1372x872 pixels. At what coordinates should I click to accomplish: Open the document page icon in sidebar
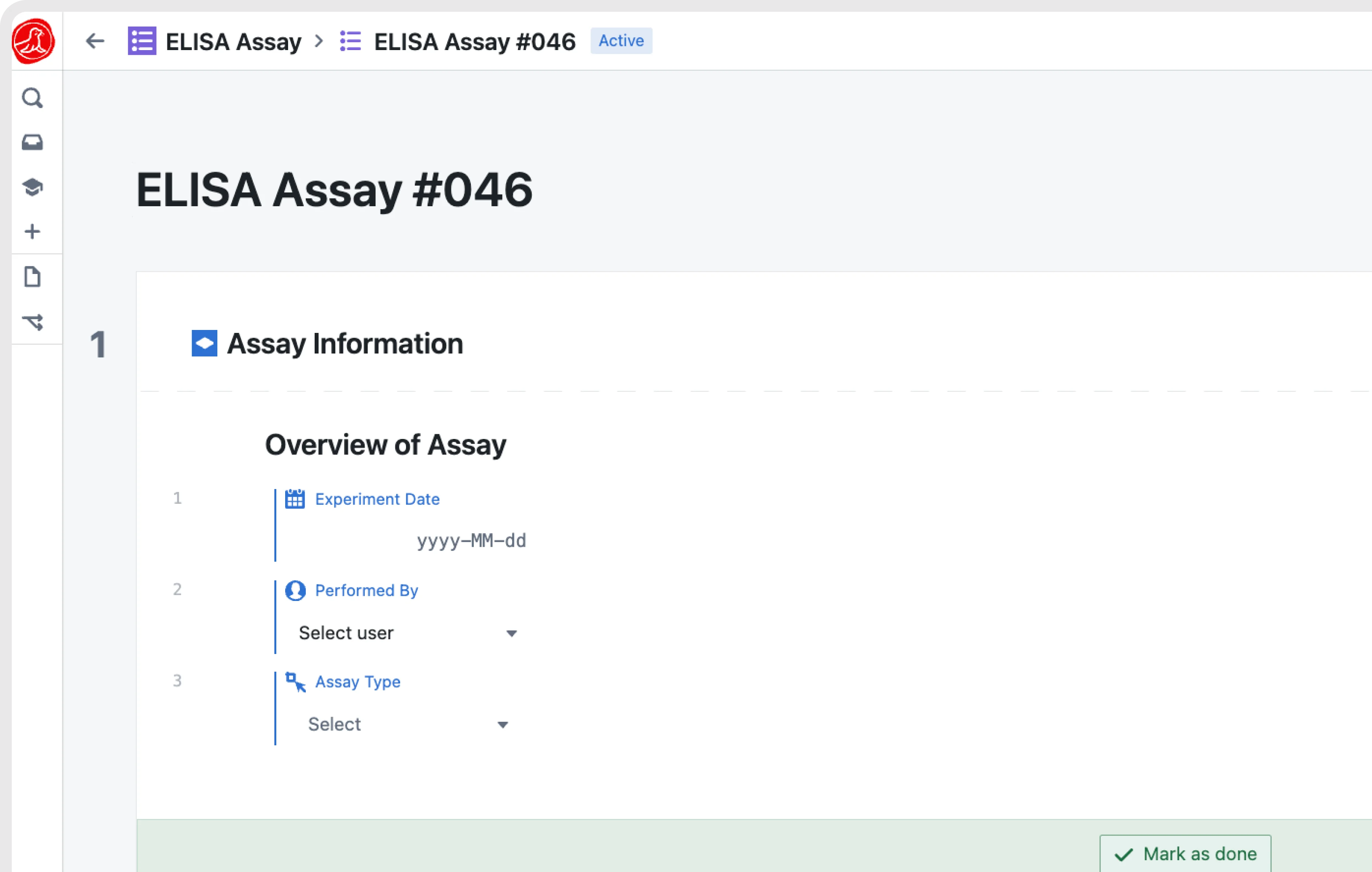(32, 277)
